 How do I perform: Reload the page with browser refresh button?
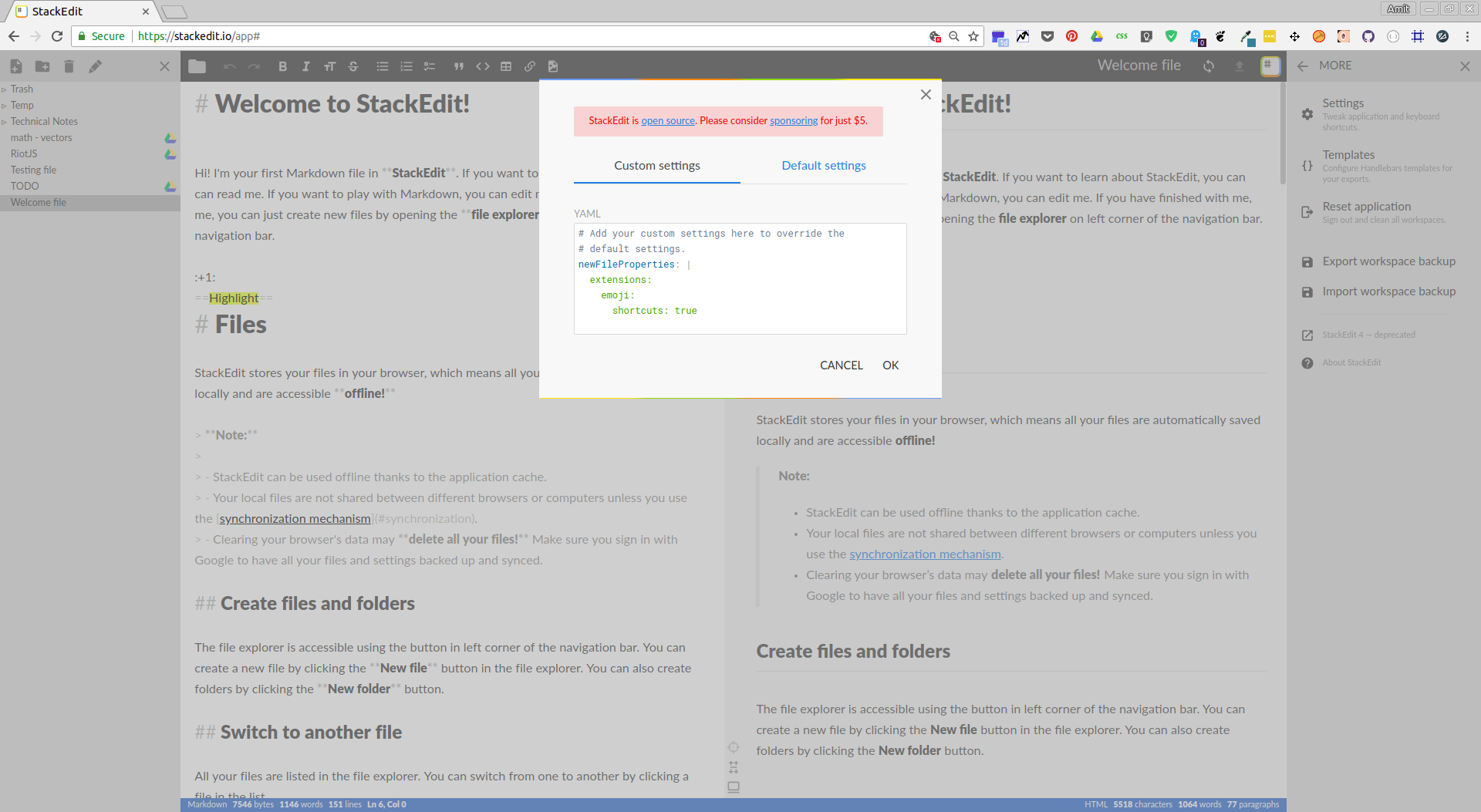(57, 36)
